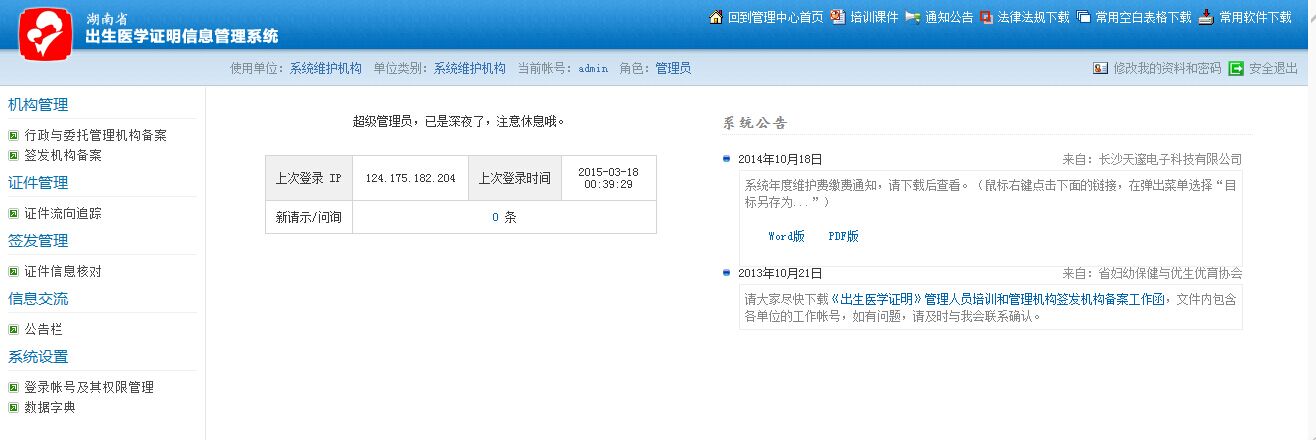The height and width of the screenshot is (440, 1316).
Task: Open 常用软件下载 in the top bar
Action: [x=1255, y=17]
